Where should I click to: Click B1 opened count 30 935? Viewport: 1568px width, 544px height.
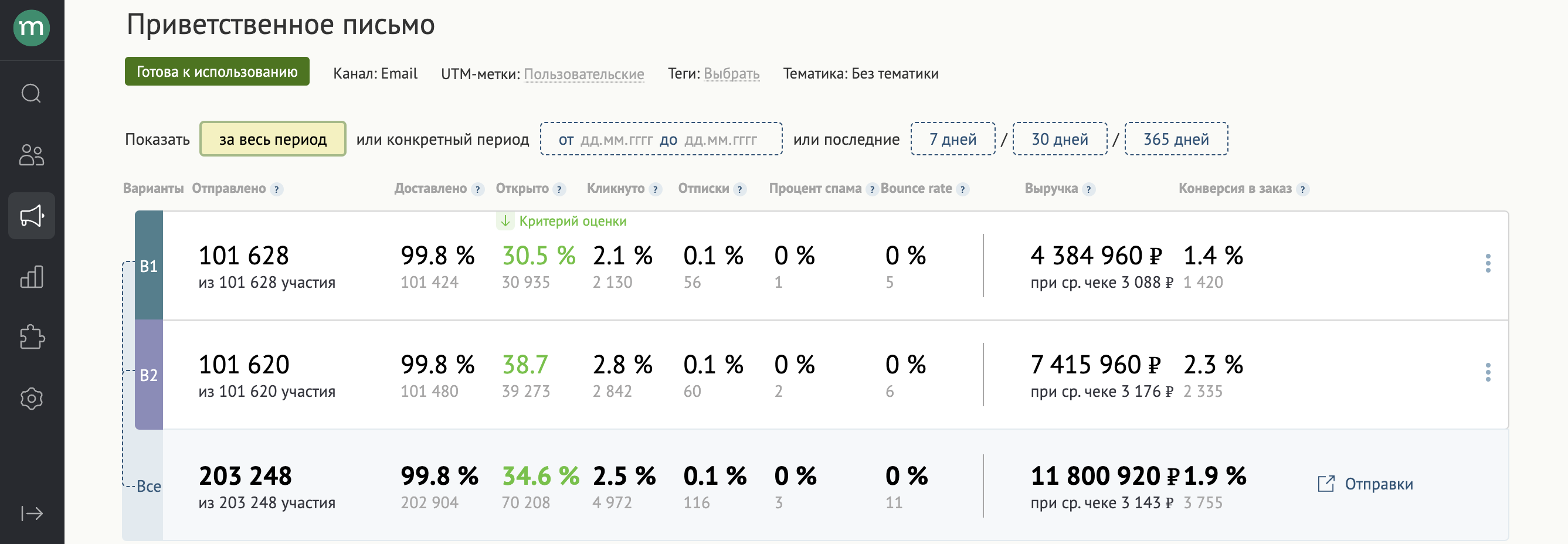point(525,283)
